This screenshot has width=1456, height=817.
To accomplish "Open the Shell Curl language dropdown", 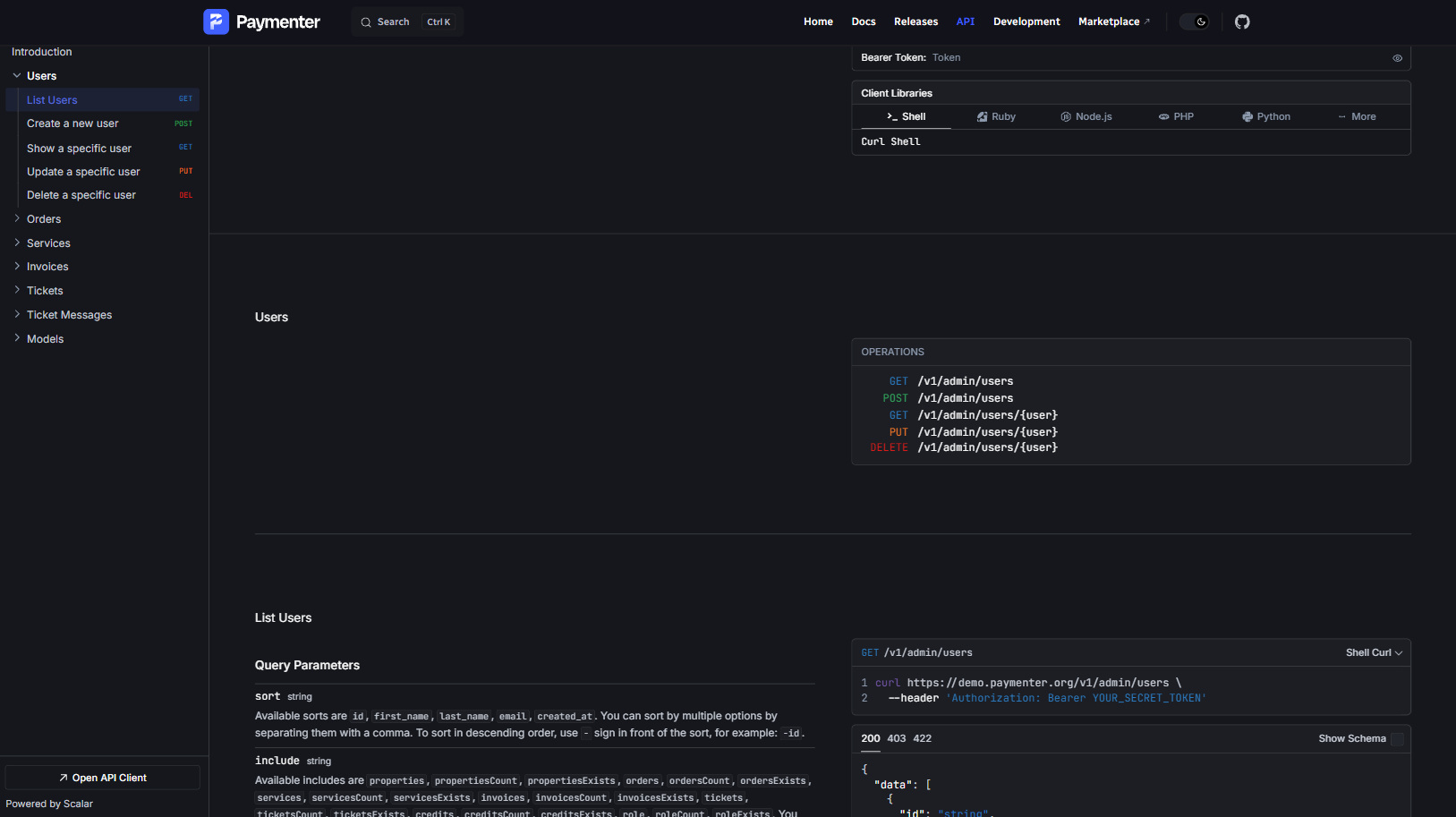I will [1374, 653].
